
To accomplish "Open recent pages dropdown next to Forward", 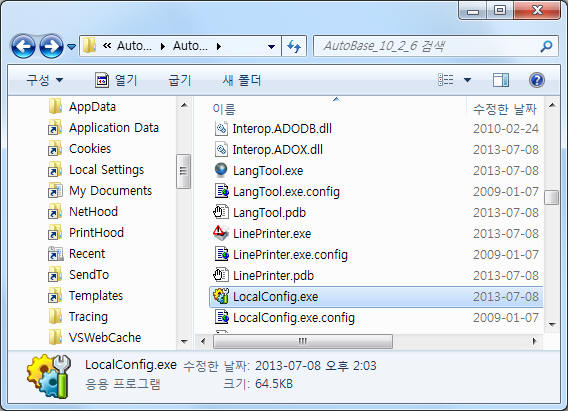I will click(x=71, y=47).
